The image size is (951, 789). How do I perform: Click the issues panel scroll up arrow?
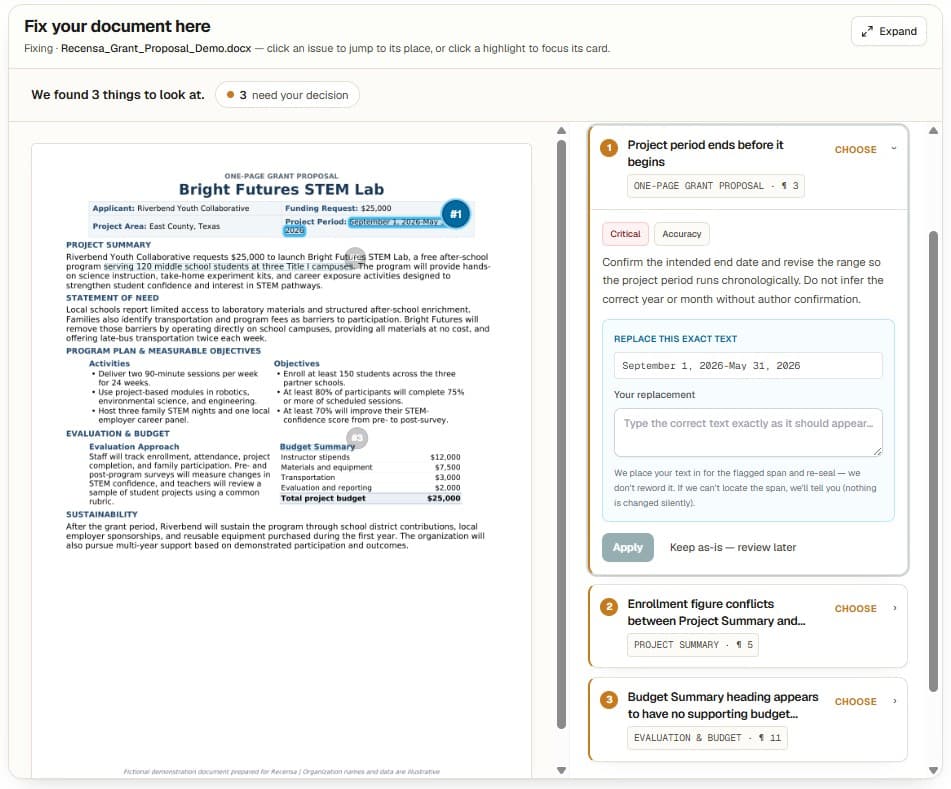coord(933,130)
